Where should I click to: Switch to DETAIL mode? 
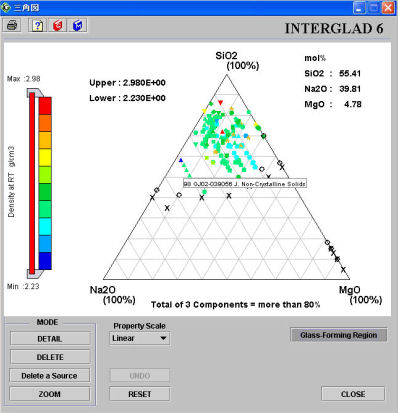[x=50, y=339]
